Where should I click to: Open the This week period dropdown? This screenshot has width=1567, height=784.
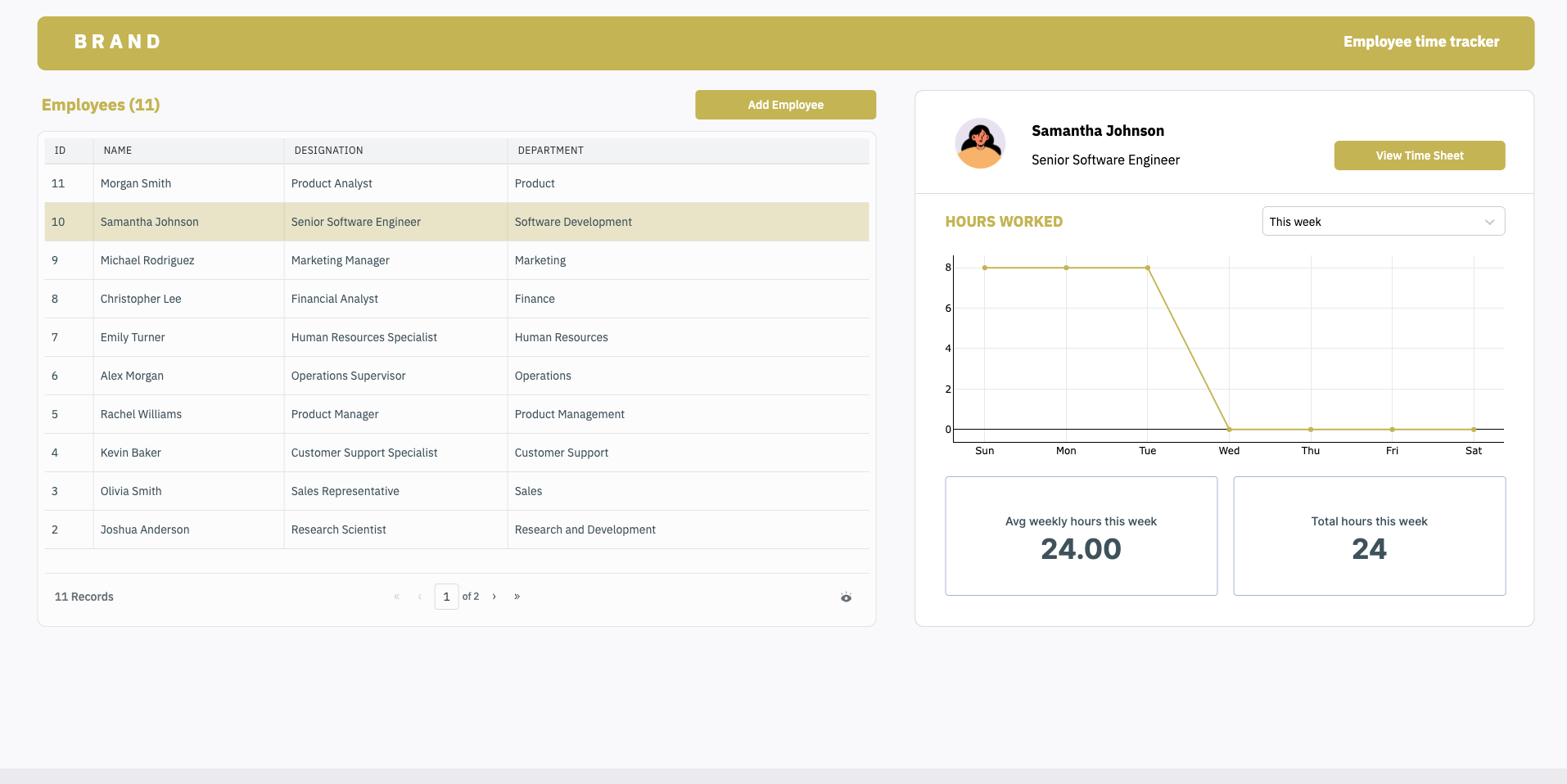(x=1383, y=222)
